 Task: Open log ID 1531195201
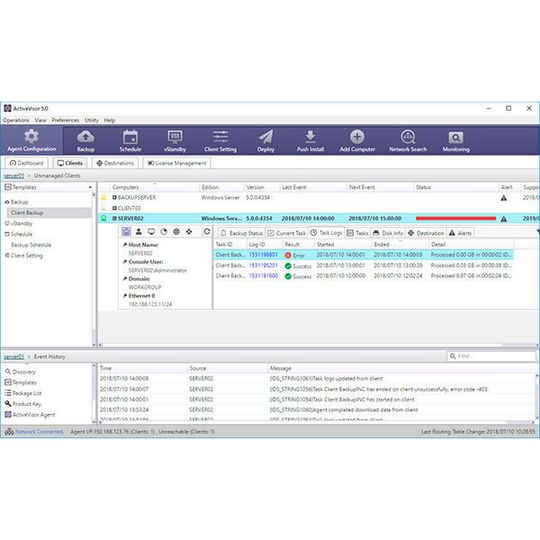263,266
